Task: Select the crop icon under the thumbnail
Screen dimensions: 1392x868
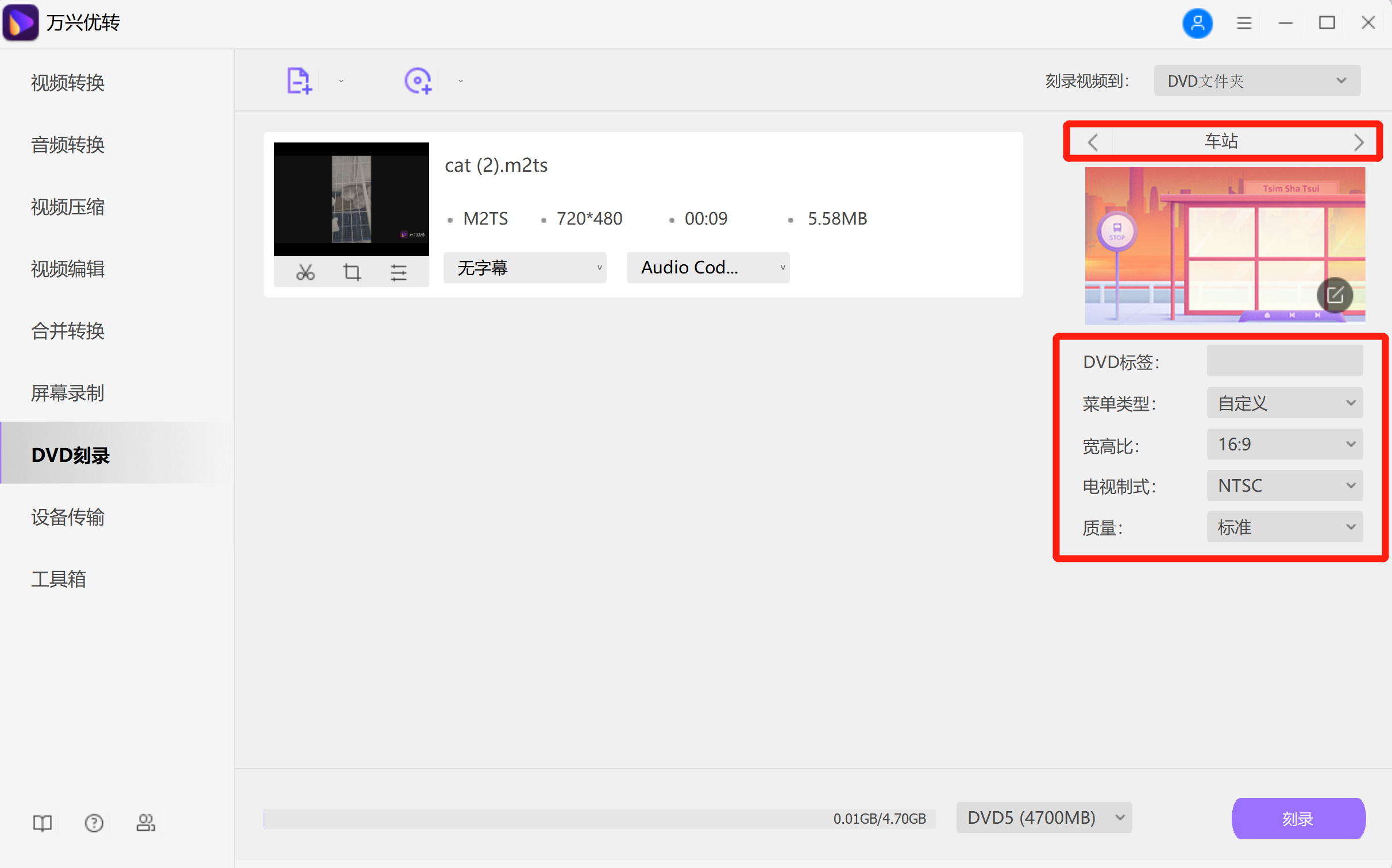Action: coord(352,272)
